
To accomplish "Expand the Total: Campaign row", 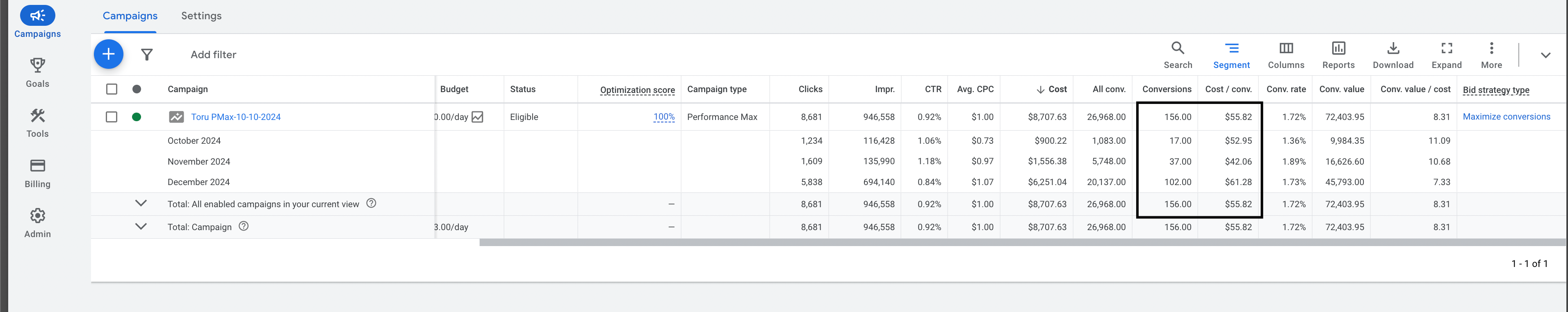I will point(141,226).
